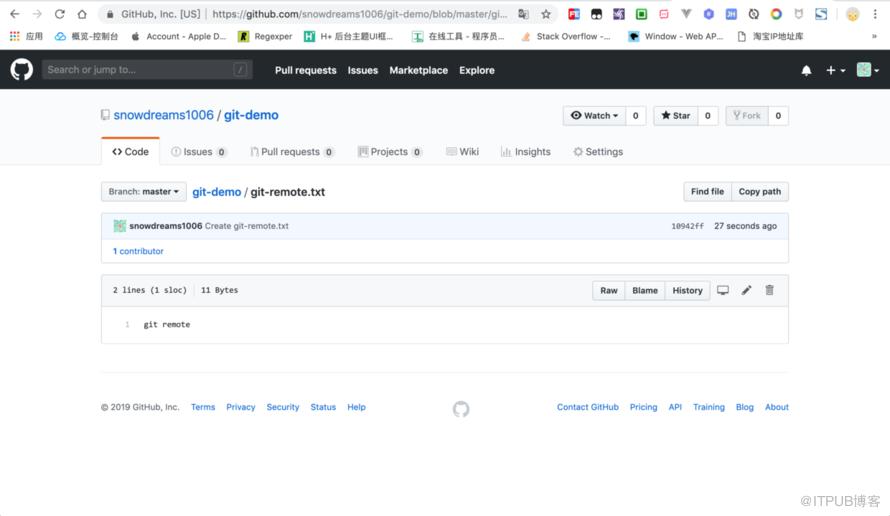
Task: Click the Fork button
Action: 746,116
